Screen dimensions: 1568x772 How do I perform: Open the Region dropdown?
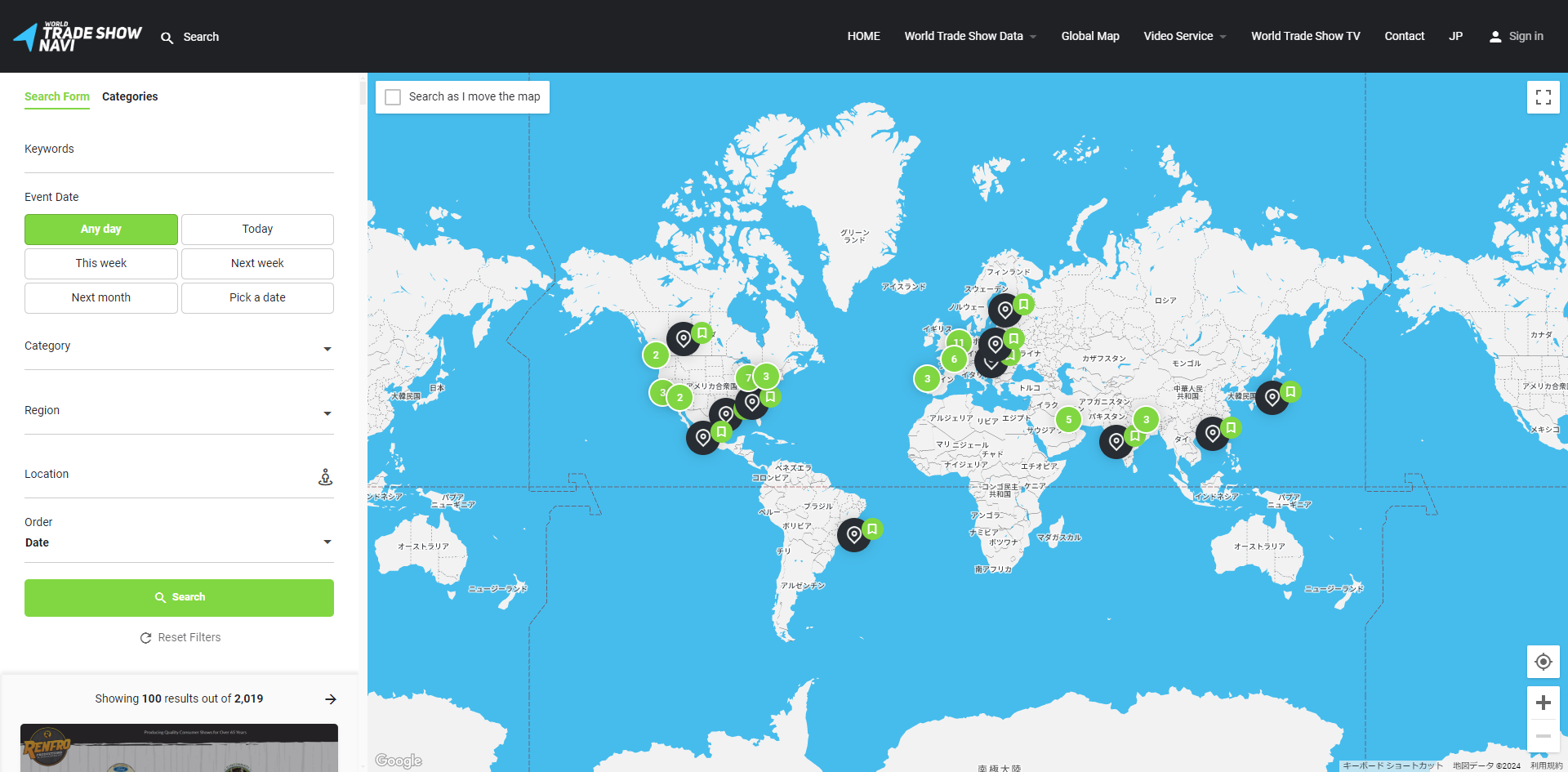tap(179, 413)
